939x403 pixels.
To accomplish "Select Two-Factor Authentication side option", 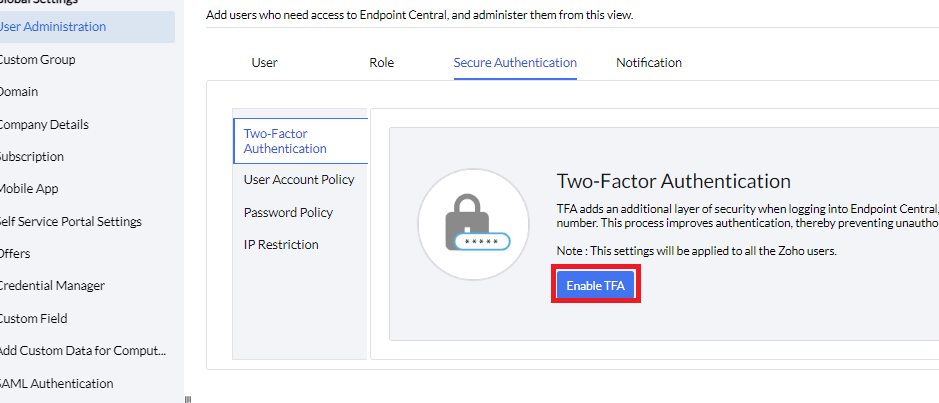I will click(x=285, y=141).
